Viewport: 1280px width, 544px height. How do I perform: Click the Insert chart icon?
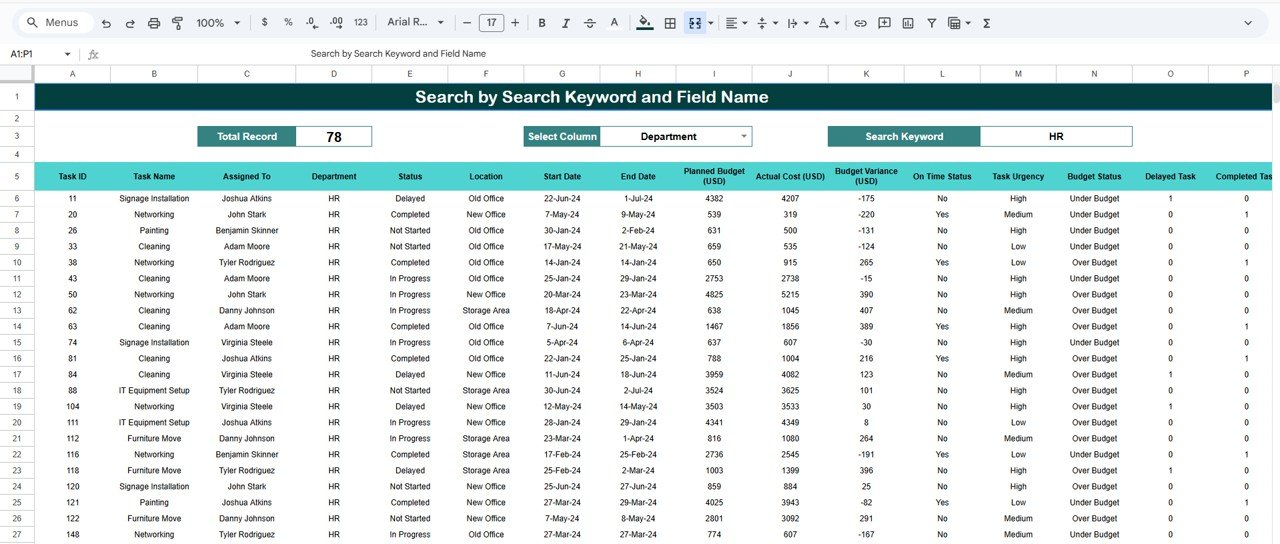point(908,23)
